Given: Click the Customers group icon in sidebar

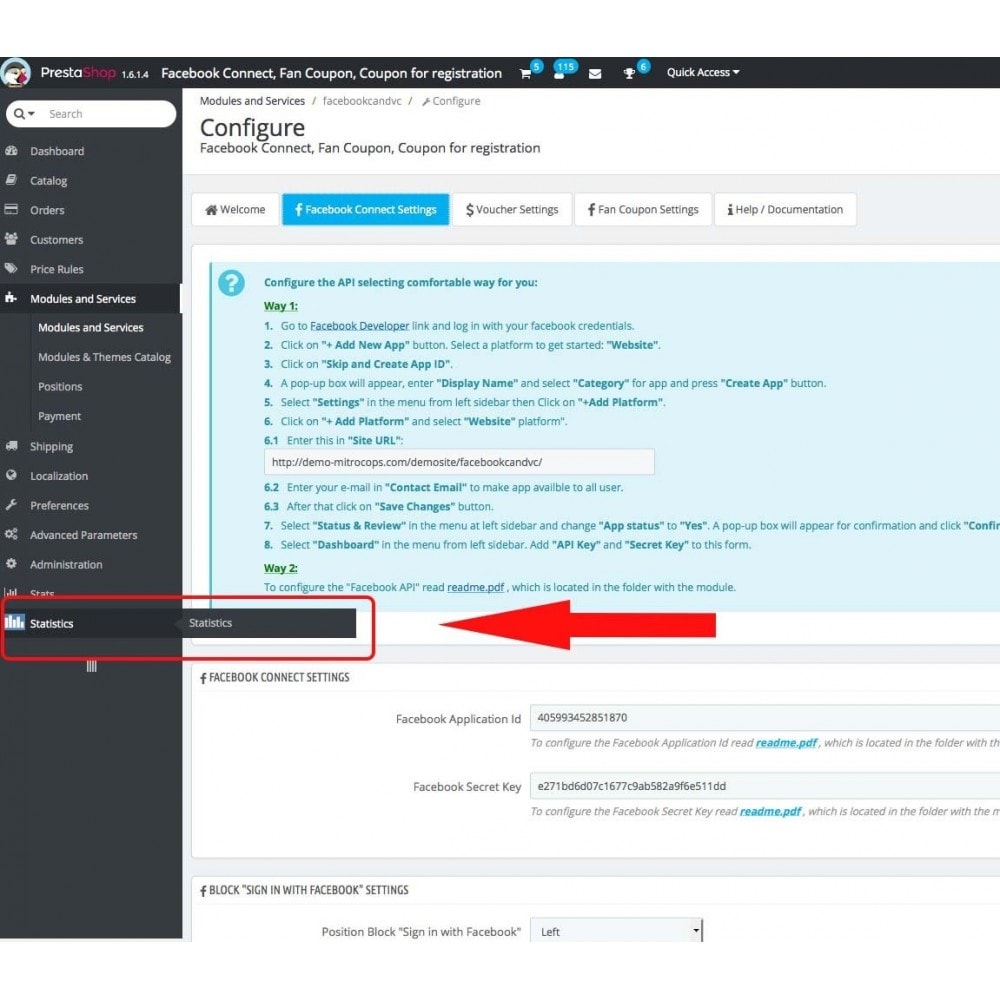Looking at the screenshot, I should tap(11, 239).
